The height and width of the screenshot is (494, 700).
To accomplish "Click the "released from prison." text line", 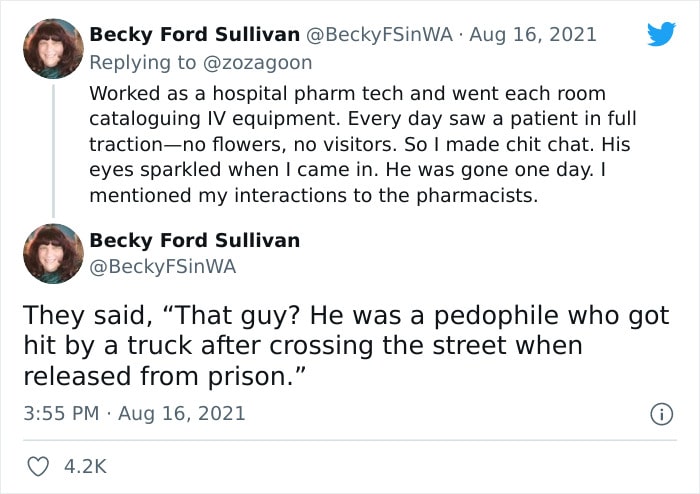I will click(164, 376).
